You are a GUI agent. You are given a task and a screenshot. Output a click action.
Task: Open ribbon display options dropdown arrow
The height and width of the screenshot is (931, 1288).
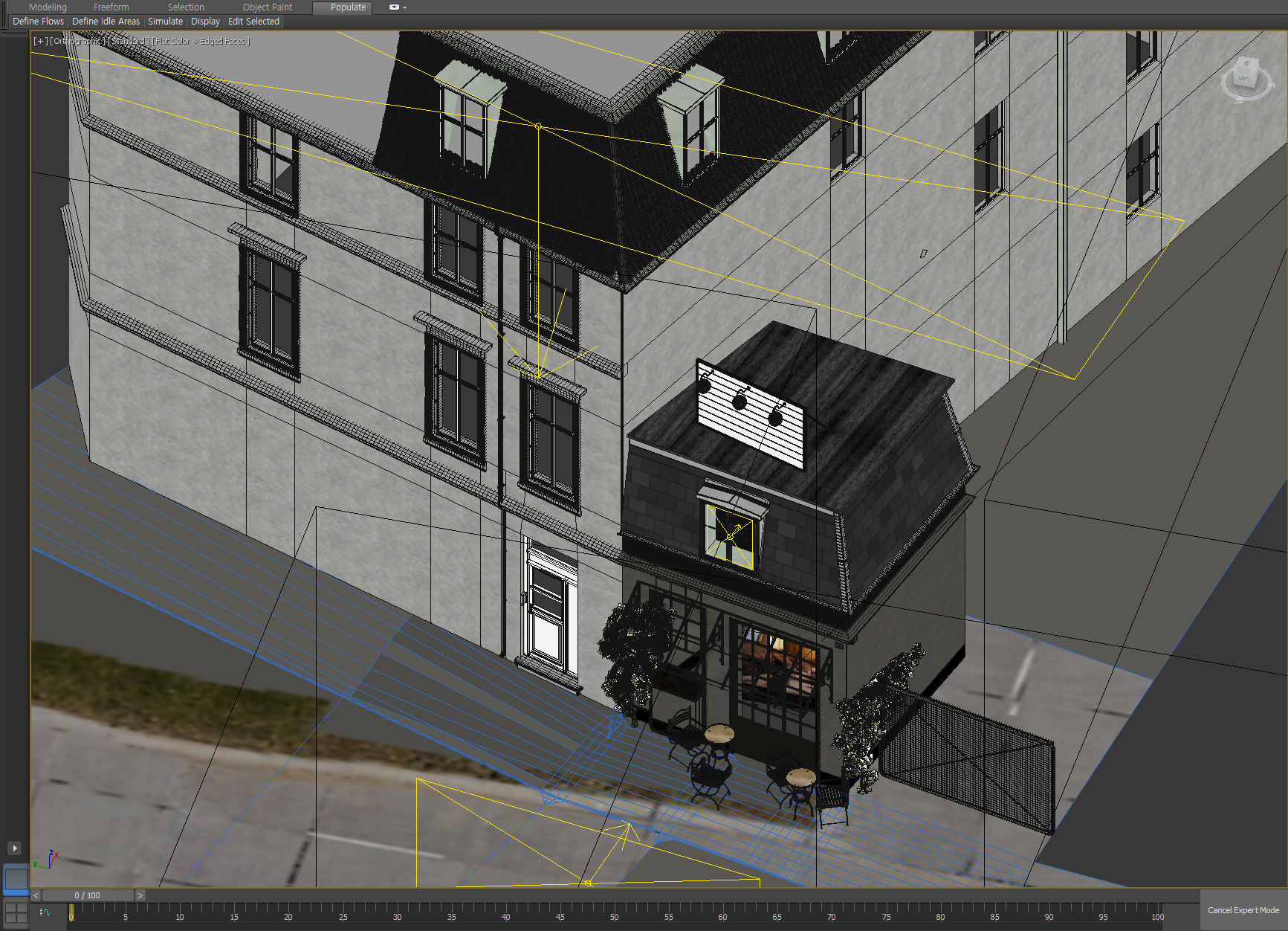pyautogui.click(x=405, y=7)
